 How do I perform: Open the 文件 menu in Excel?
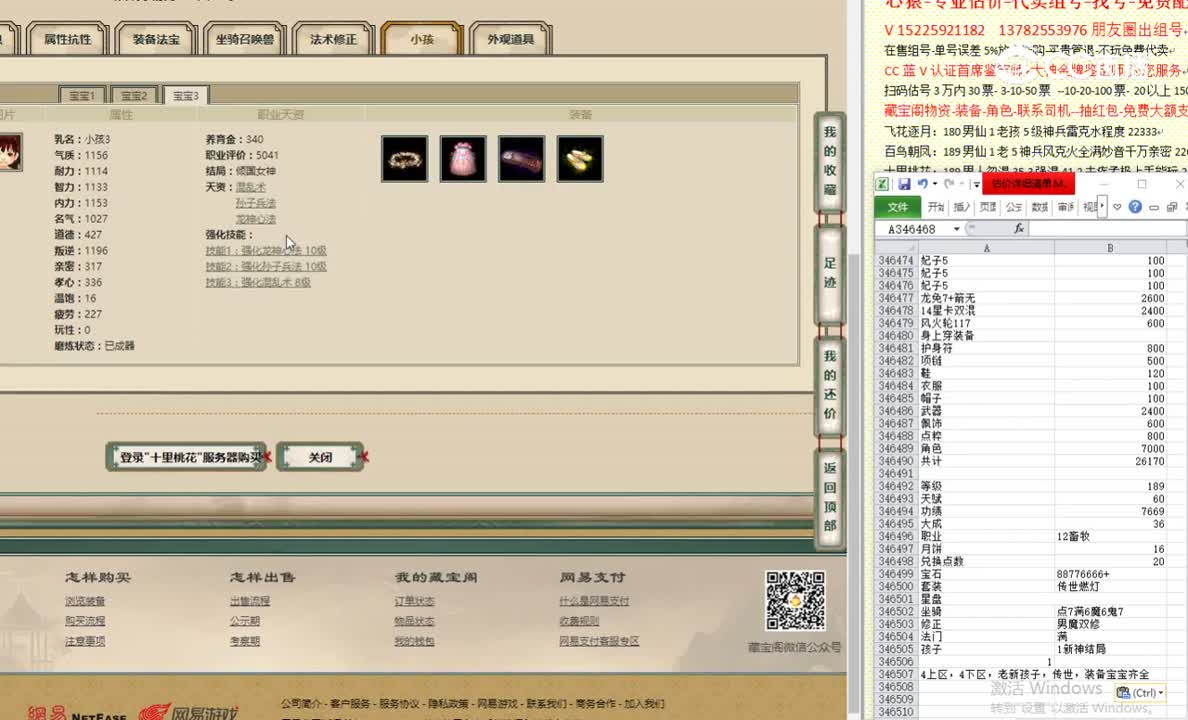point(897,207)
